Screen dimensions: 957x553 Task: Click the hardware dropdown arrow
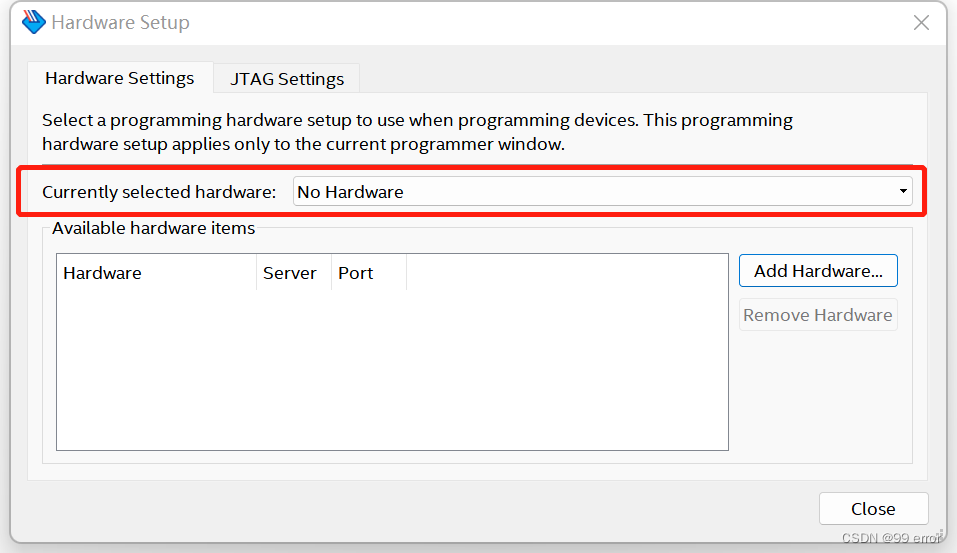click(x=903, y=191)
